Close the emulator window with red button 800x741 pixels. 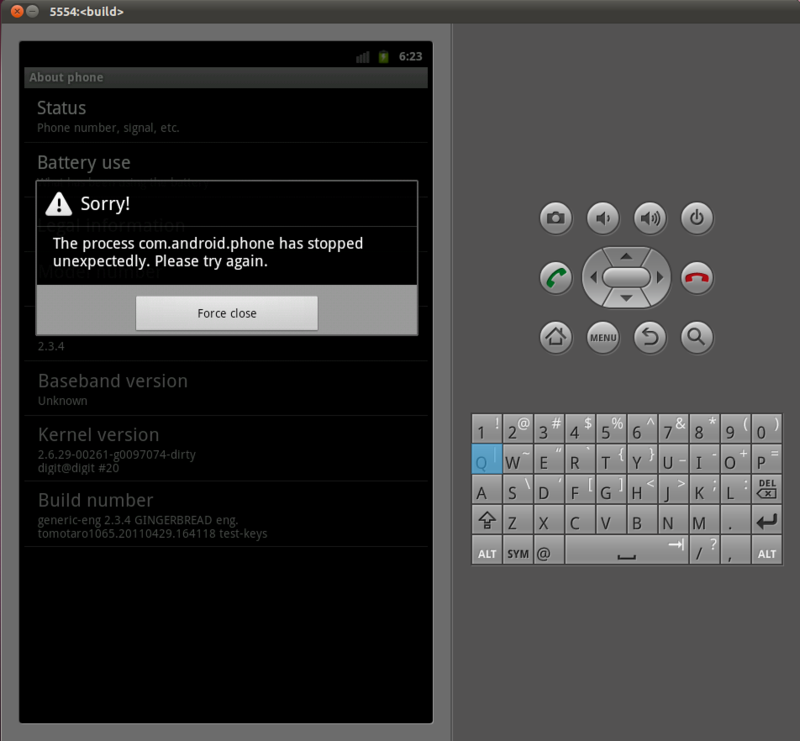coord(17,11)
